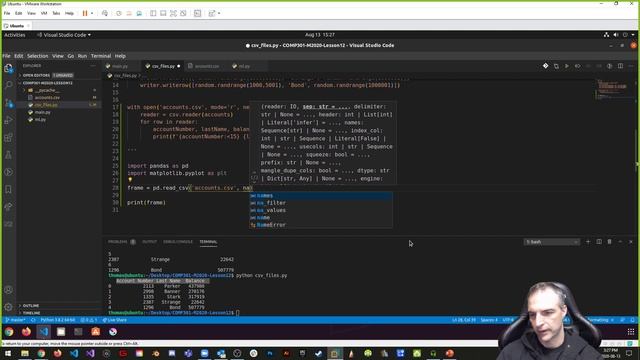This screenshot has width=640, height=360.
Task: Click the master branch in the status bar
Action: pos(15,320)
